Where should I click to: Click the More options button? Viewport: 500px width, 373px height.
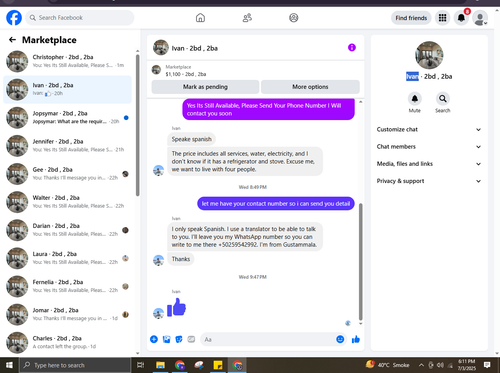(310, 87)
